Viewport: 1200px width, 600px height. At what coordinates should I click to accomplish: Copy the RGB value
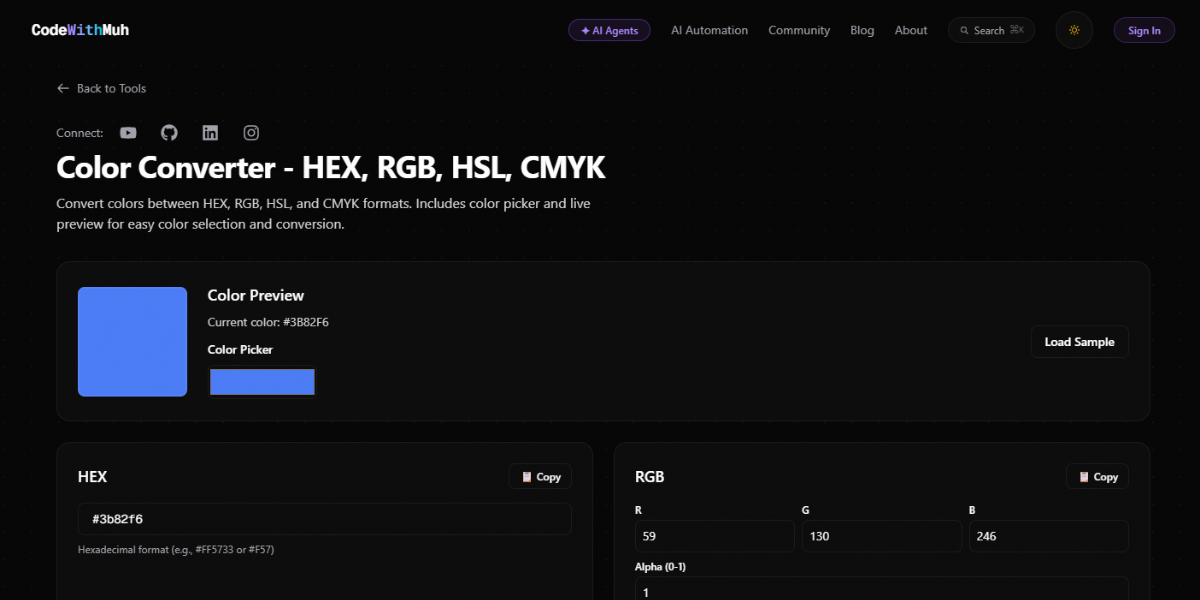(x=1097, y=477)
